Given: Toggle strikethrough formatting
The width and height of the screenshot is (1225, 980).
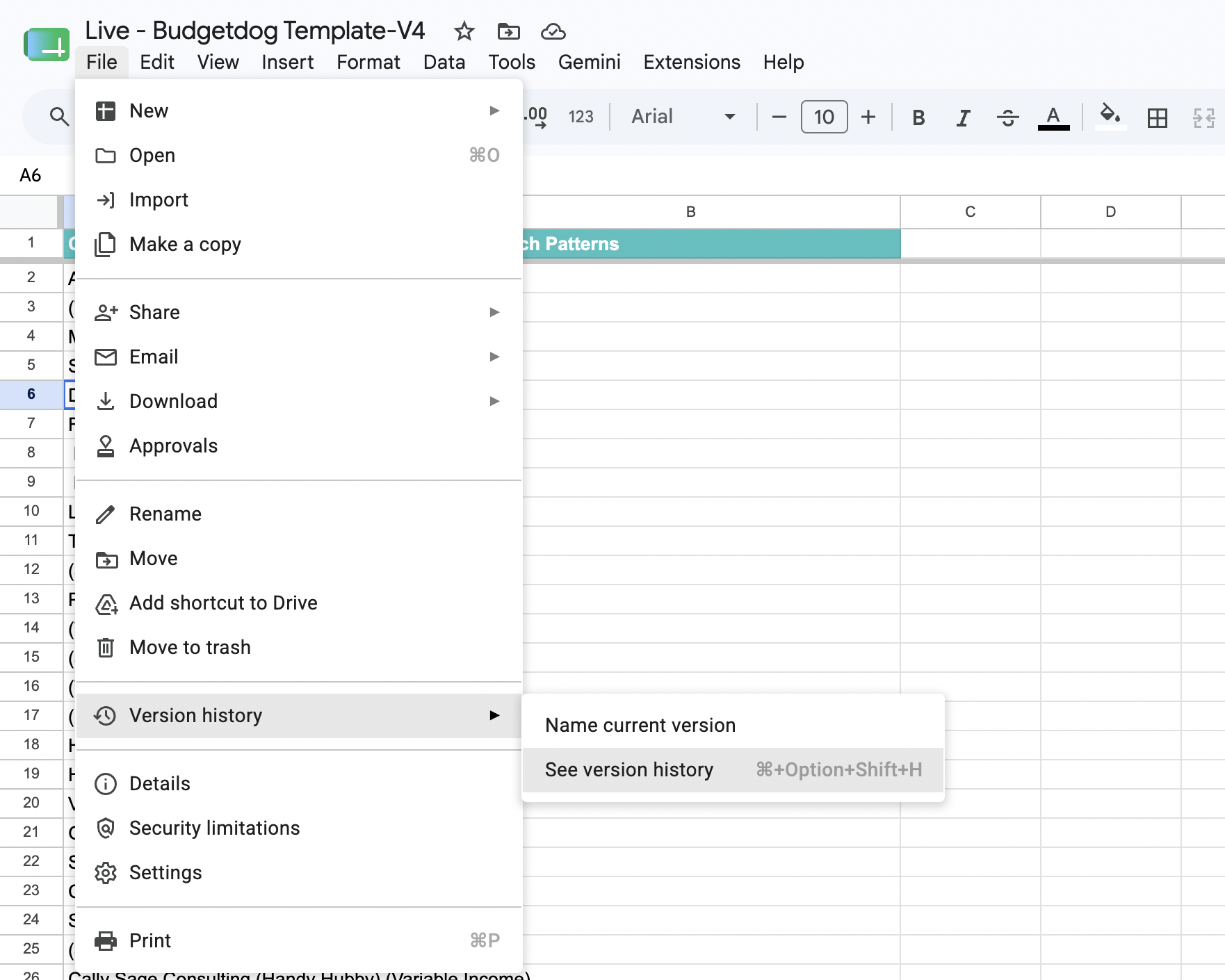Looking at the screenshot, I should click(1007, 118).
